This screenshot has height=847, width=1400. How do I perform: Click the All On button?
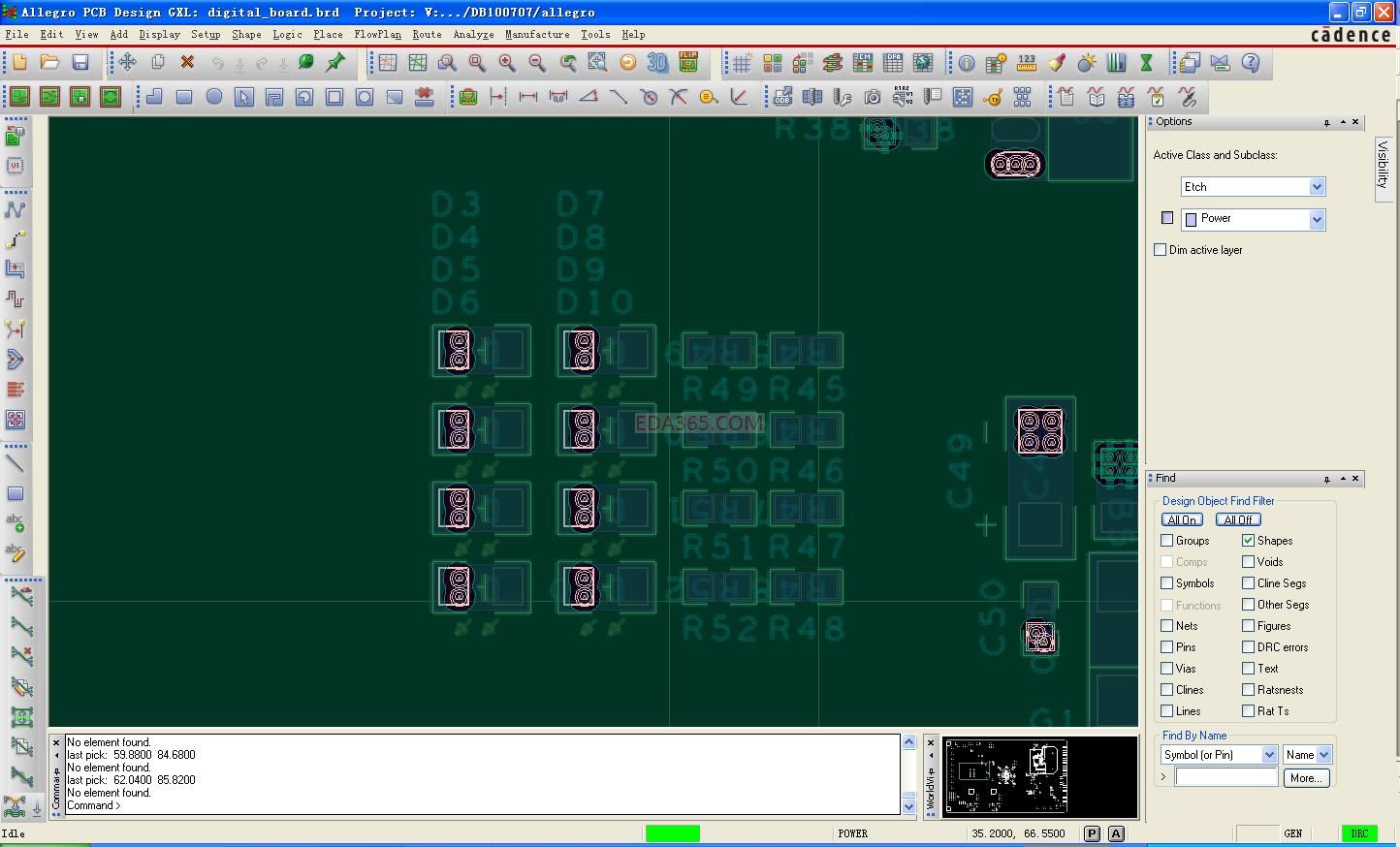point(1182,520)
